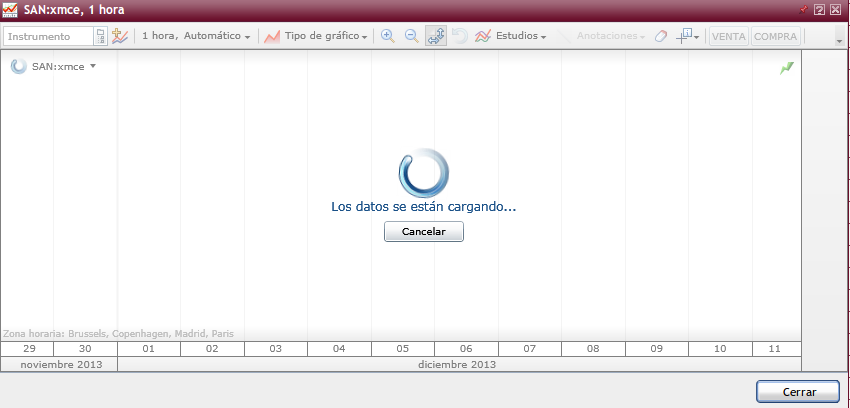Click the add comparison chart icon
Screen dimensions: 850x408
click(x=120, y=36)
